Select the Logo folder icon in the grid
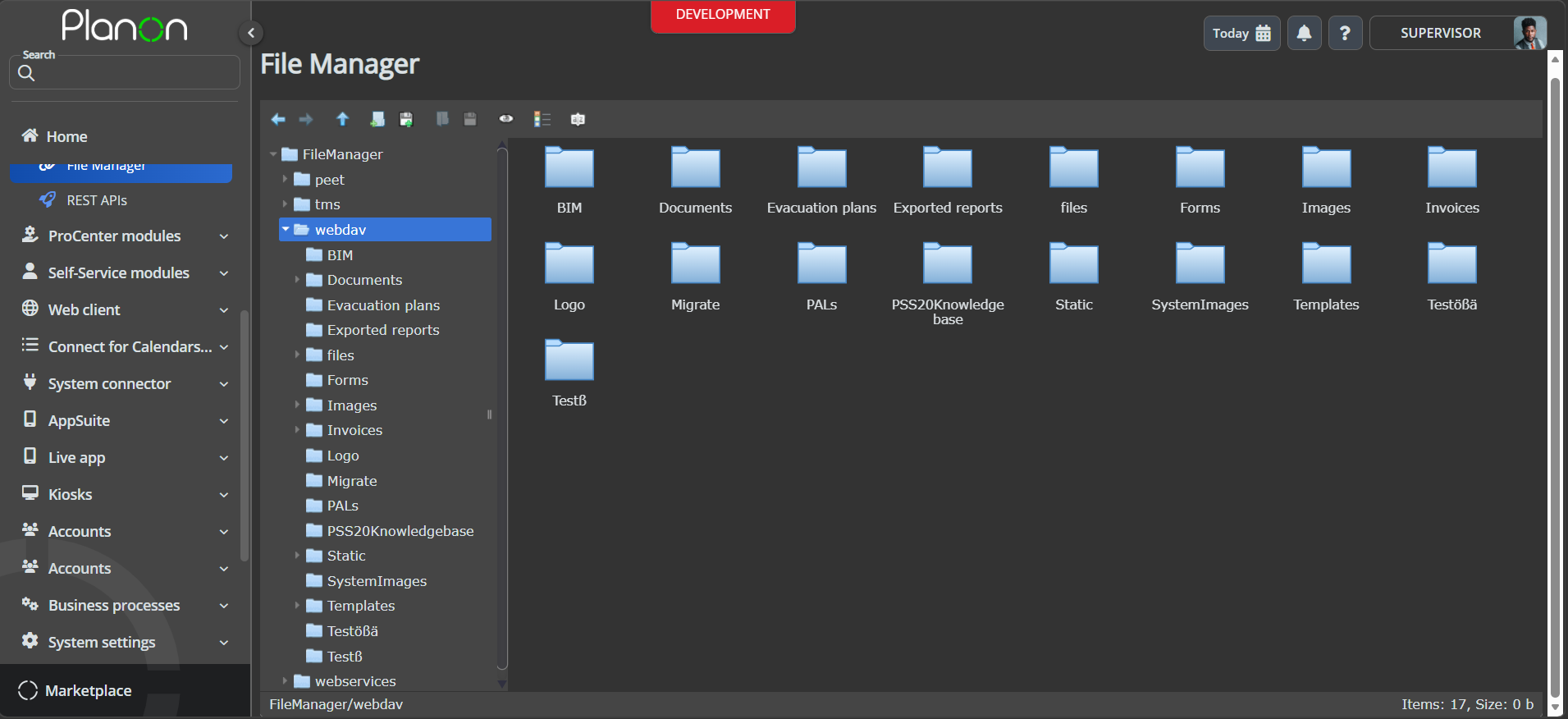Image resolution: width=1568 pixels, height=719 pixels. coord(569,263)
